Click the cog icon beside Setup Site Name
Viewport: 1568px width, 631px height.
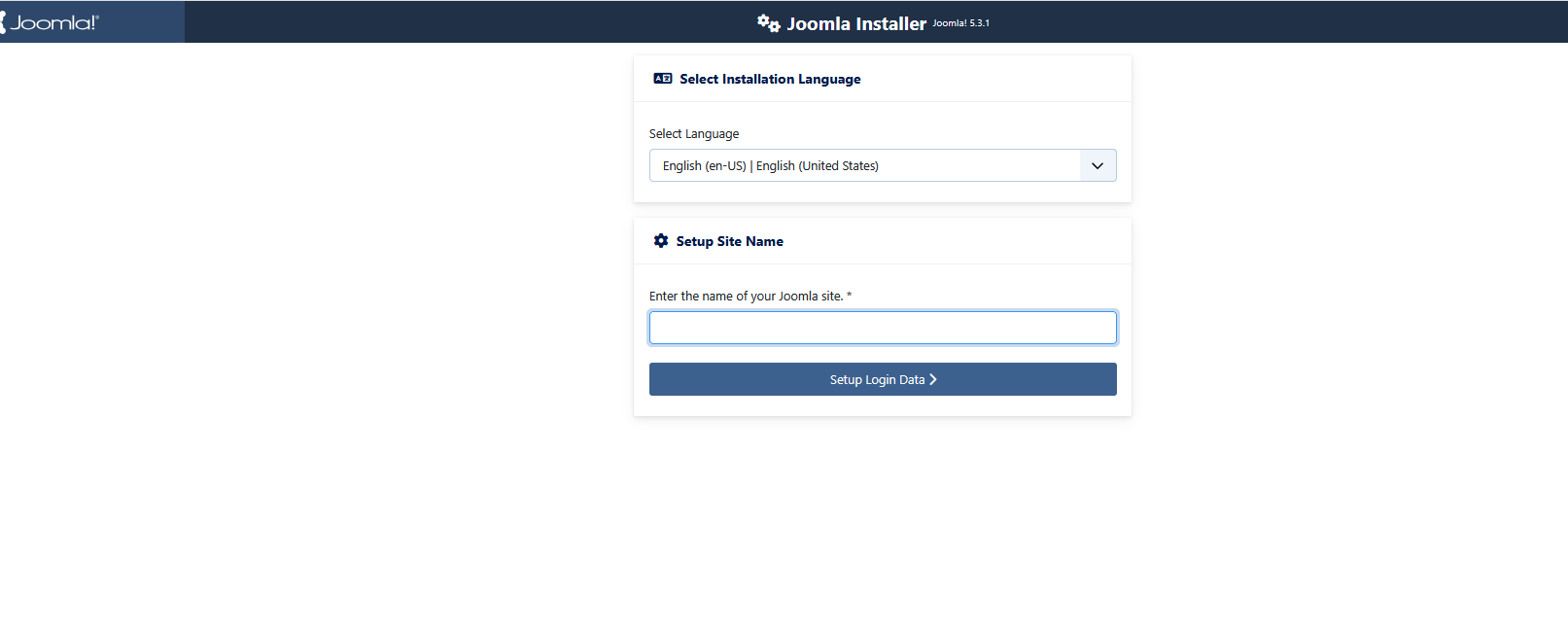661,241
